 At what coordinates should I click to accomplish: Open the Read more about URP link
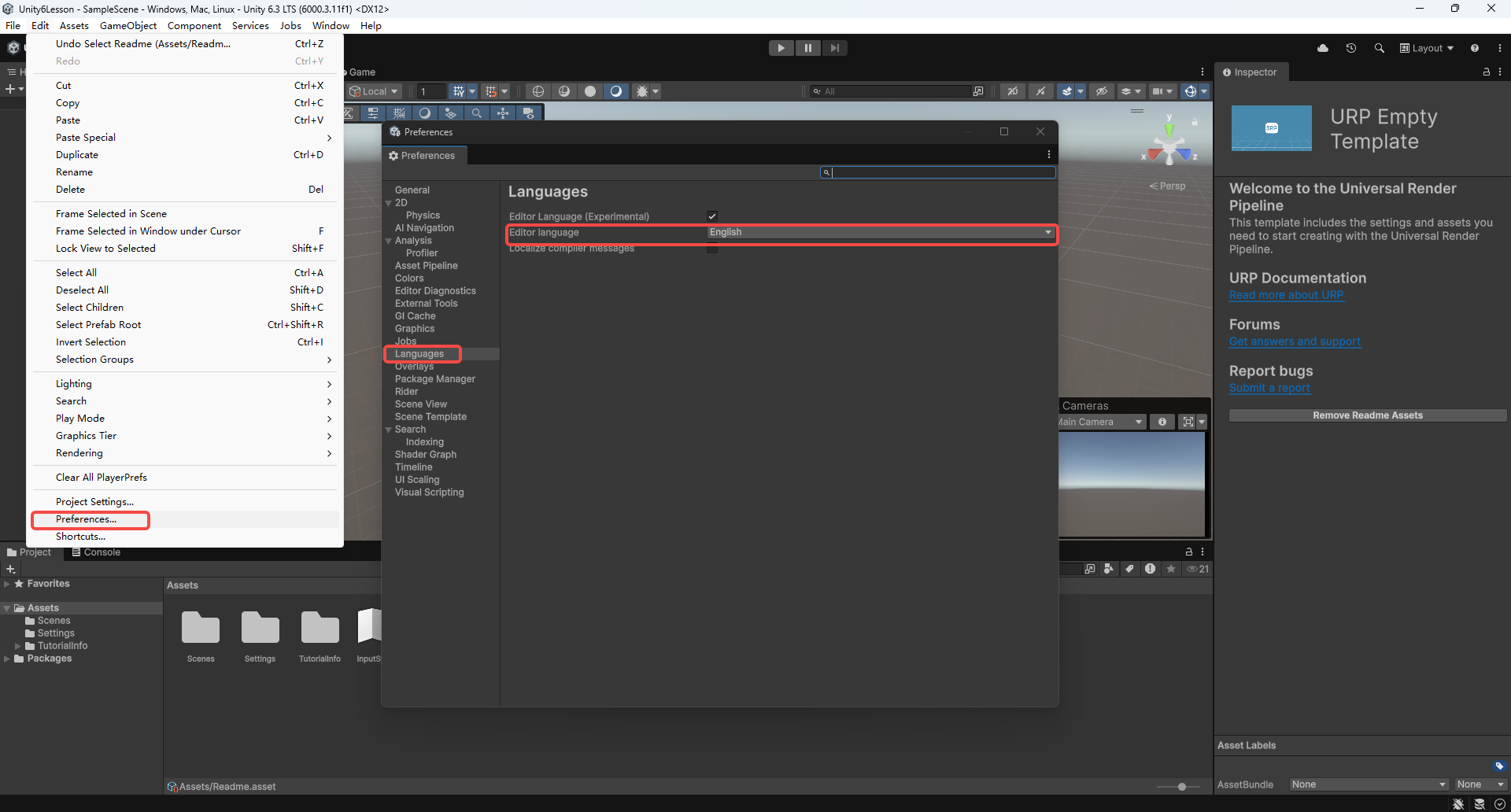click(x=1287, y=295)
